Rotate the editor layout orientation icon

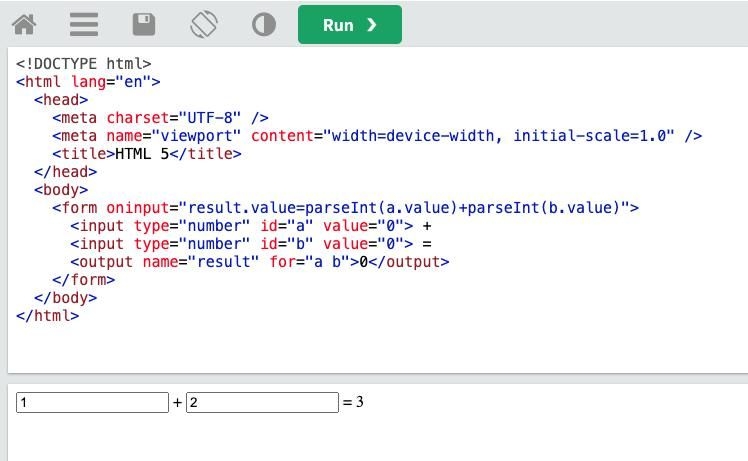(x=204, y=24)
